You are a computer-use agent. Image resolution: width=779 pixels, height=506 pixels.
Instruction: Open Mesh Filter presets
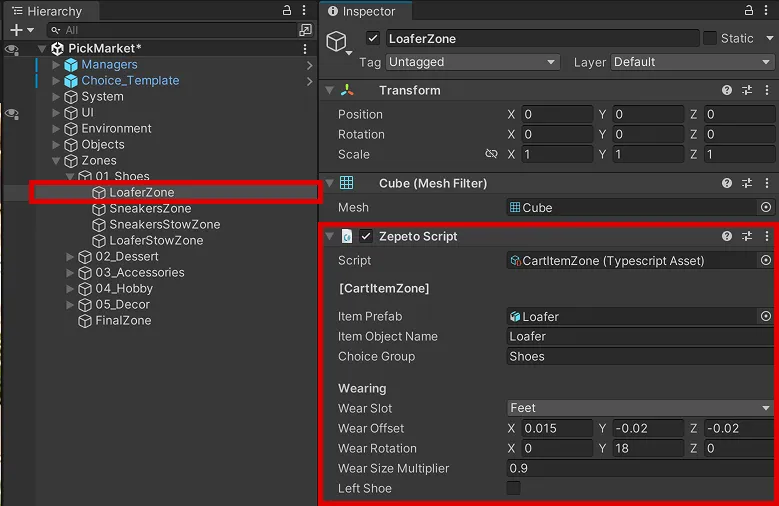click(x=747, y=183)
